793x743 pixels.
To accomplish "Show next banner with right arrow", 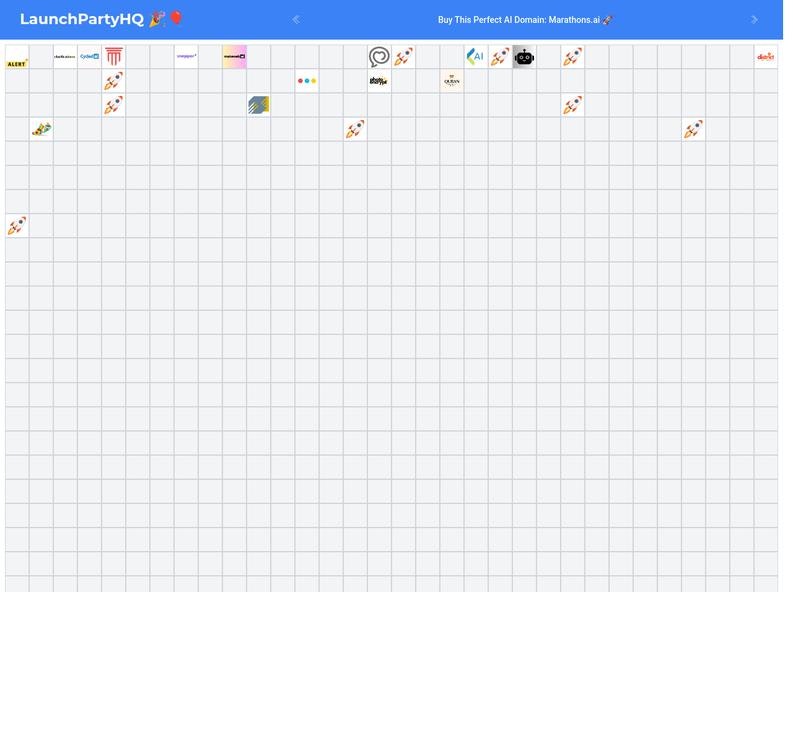I will click(754, 20).
